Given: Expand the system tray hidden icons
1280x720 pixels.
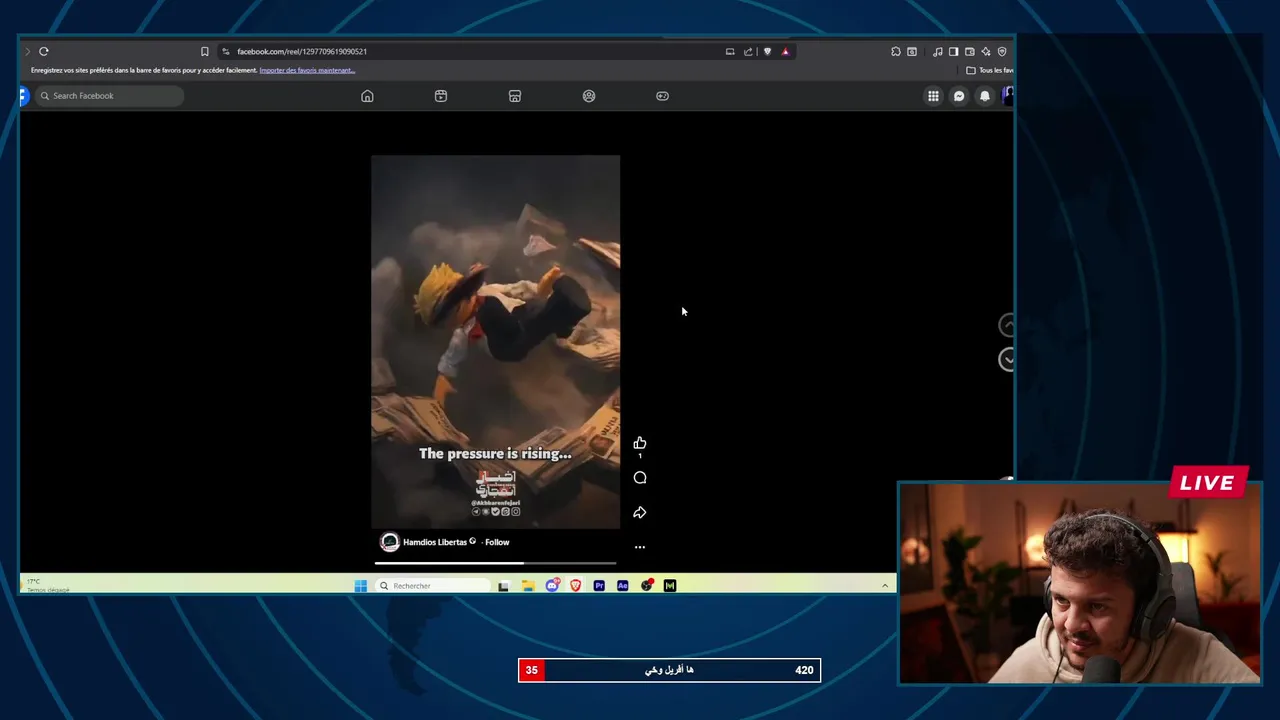Looking at the screenshot, I should click(885, 586).
